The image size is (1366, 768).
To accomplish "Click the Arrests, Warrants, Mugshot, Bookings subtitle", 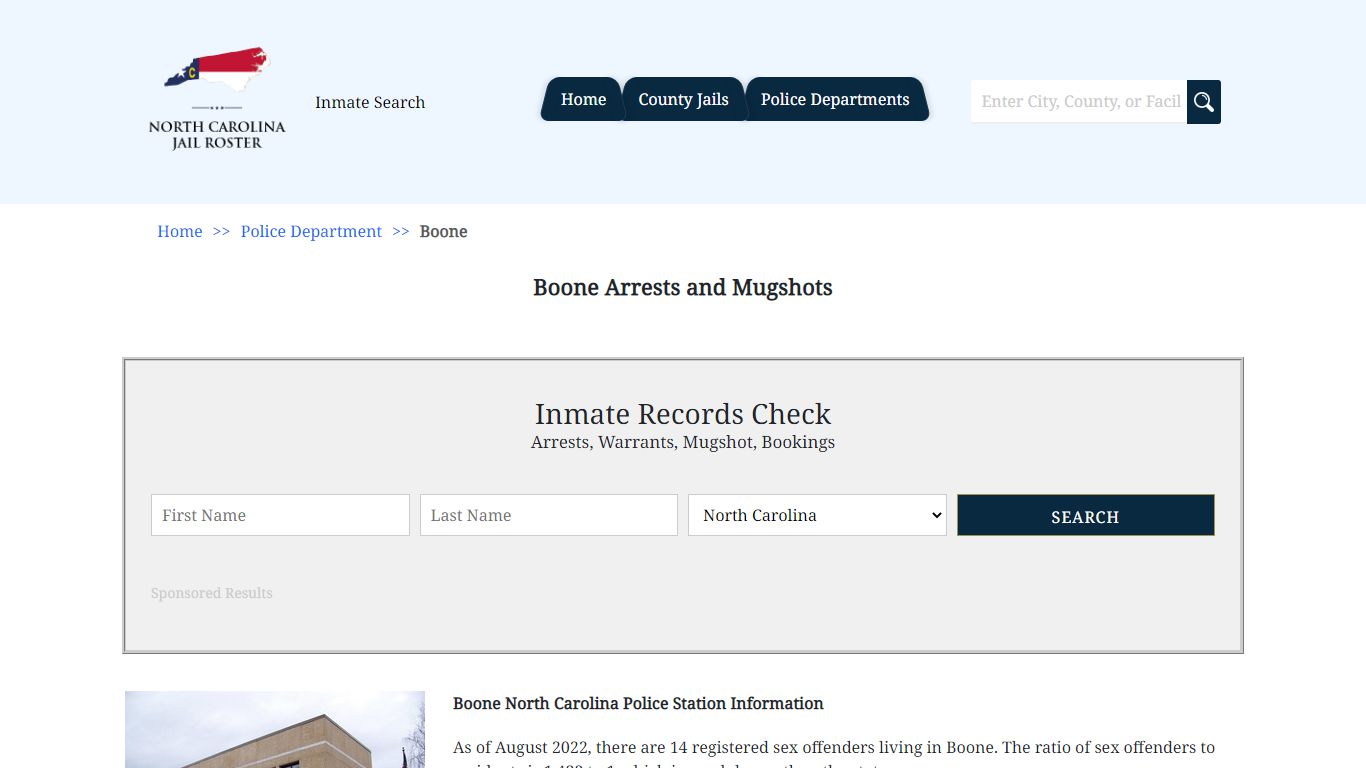I will click(683, 442).
